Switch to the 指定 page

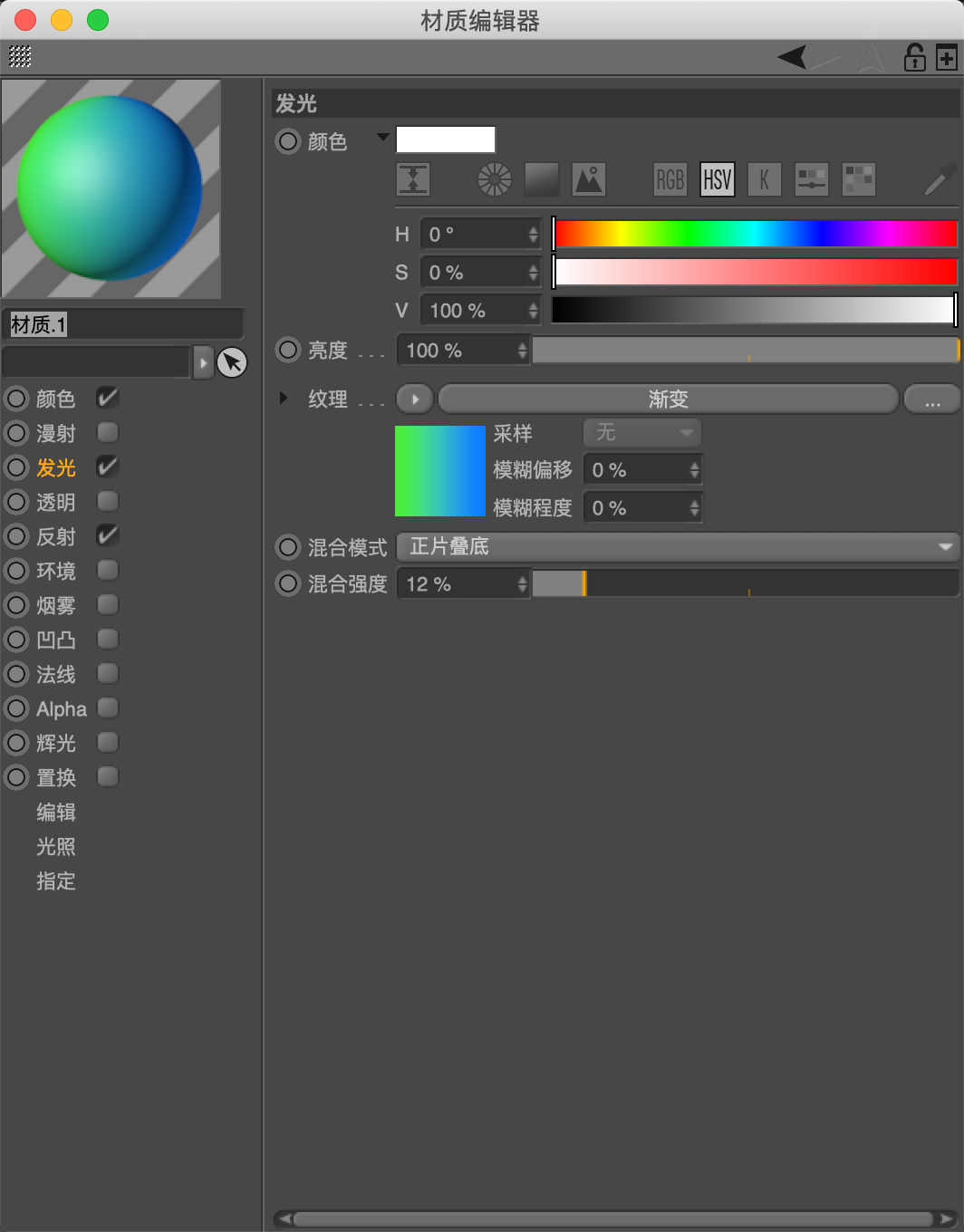coord(55,881)
